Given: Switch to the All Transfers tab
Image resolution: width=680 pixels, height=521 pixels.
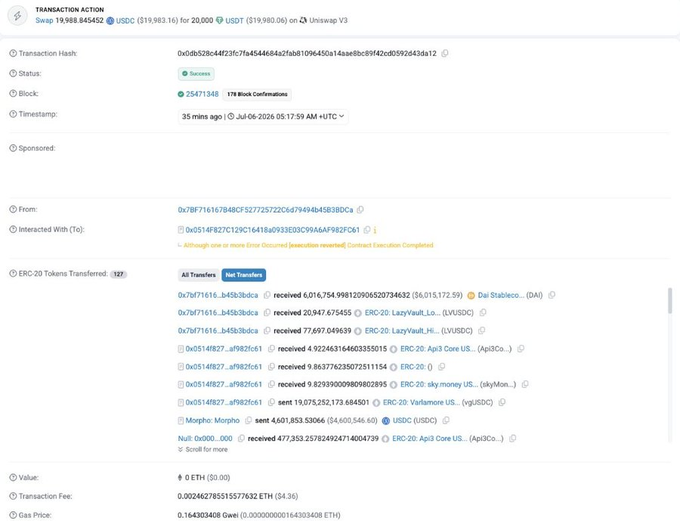Looking at the screenshot, I should pyautogui.click(x=198, y=275).
